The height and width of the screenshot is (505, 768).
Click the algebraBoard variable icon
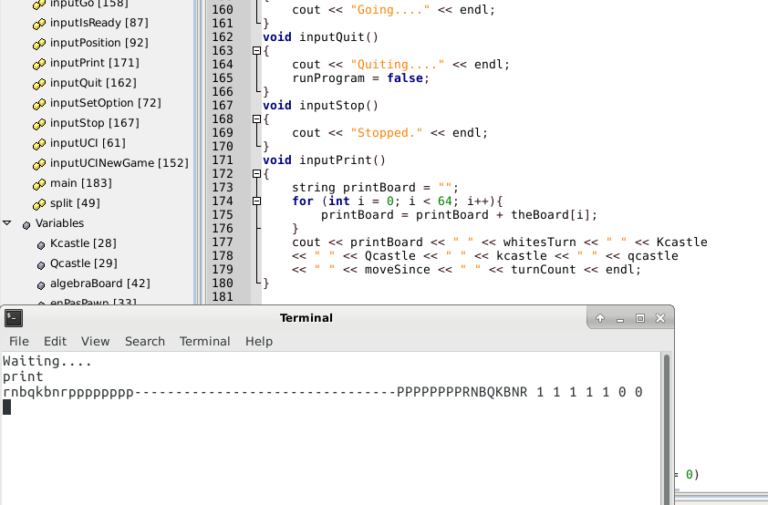(40, 284)
